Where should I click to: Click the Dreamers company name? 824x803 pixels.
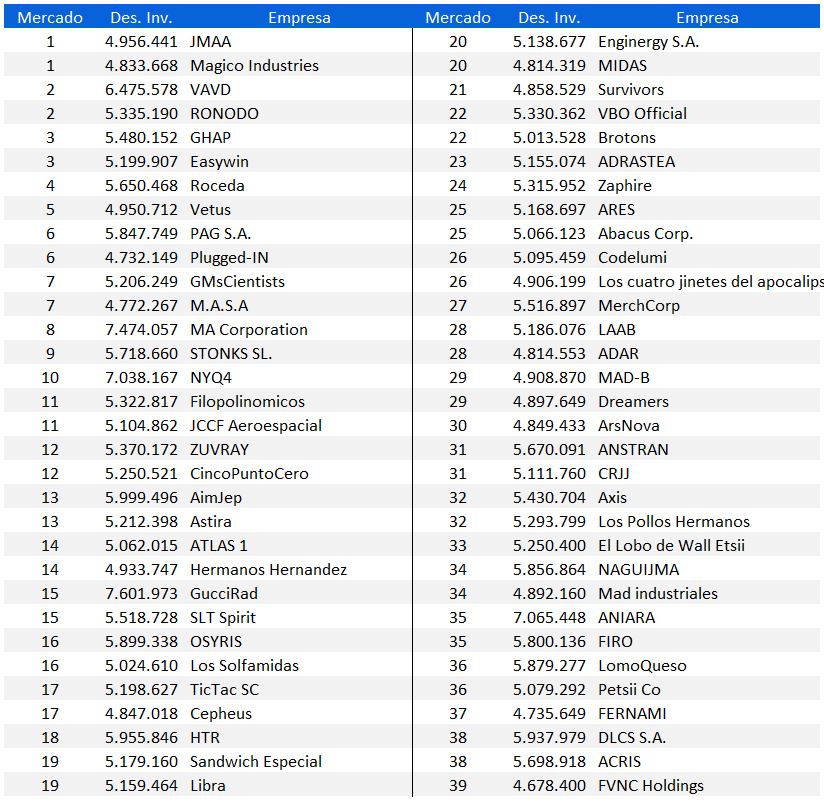click(633, 402)
